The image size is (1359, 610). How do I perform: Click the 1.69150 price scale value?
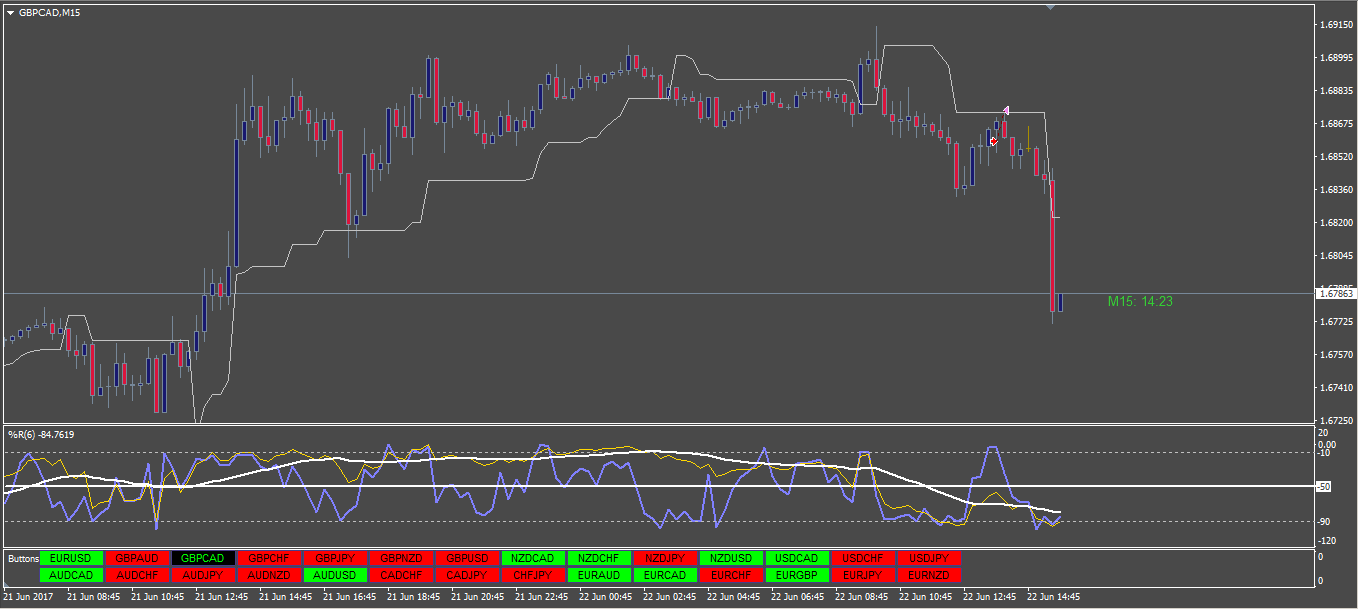click(1336, 24)
